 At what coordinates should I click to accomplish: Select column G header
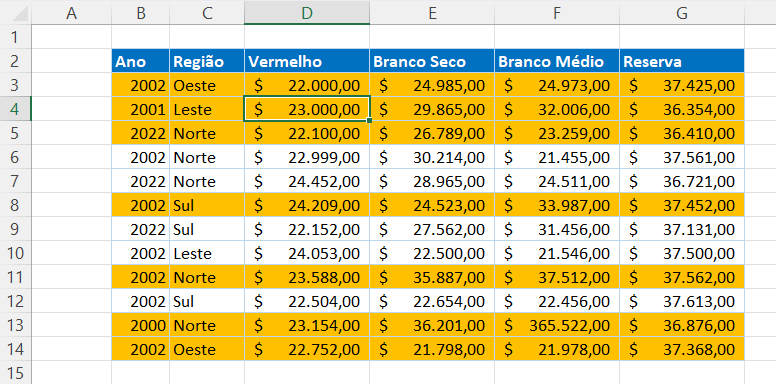point(682,12)
